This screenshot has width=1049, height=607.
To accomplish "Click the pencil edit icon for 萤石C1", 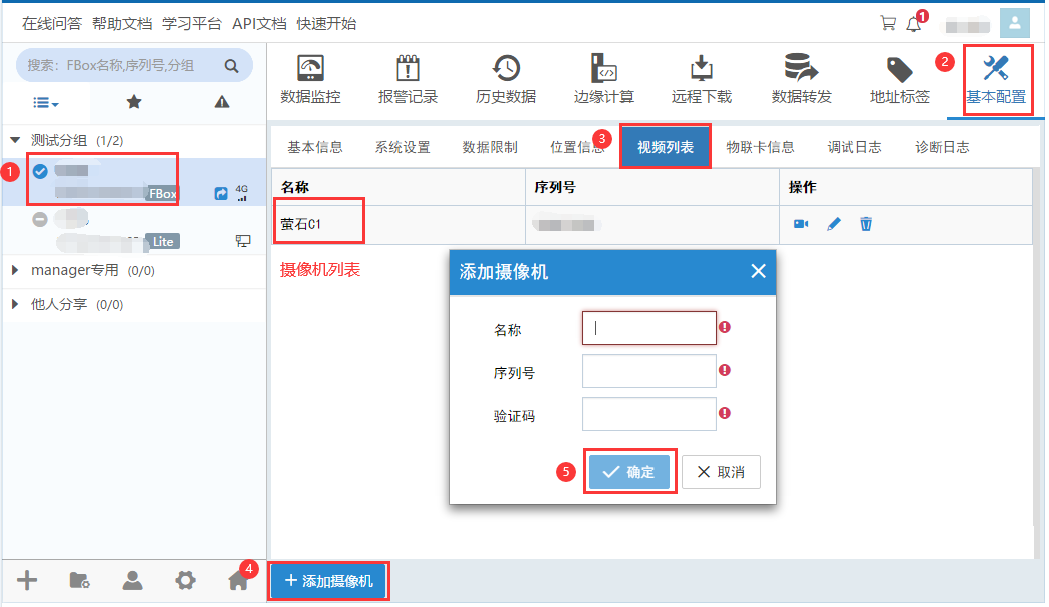I will (833, 224).
